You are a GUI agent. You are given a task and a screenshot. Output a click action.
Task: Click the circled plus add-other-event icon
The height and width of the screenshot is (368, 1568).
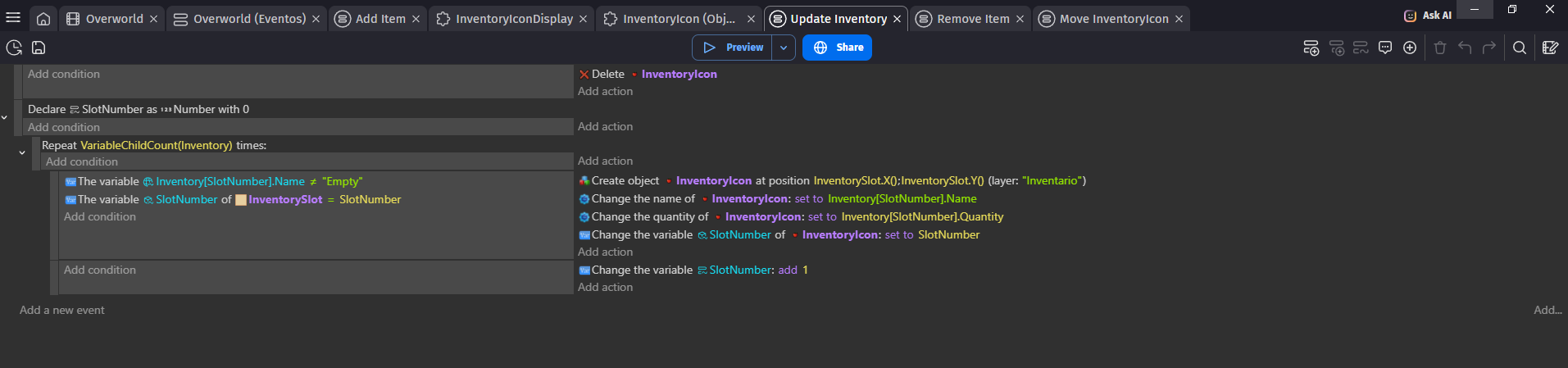click(1410, 48)
